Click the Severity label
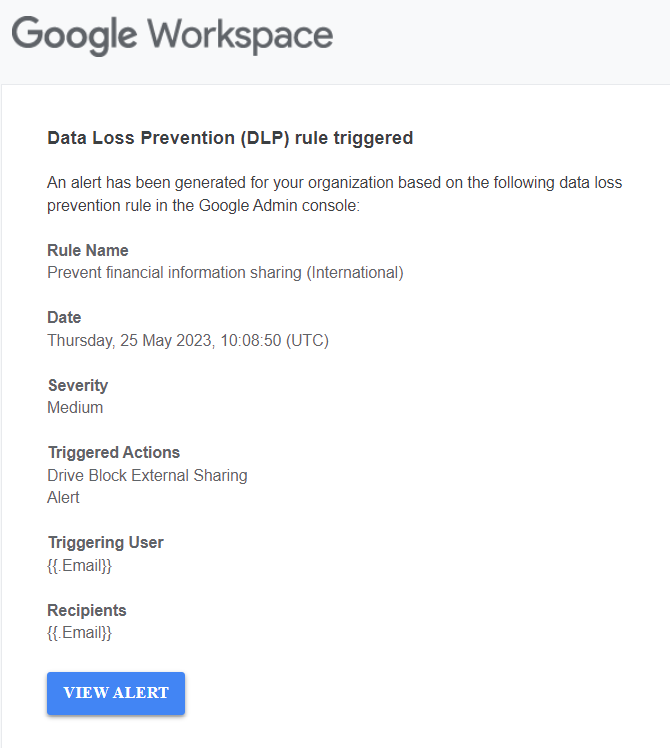Screen dimensions: 670x748 point(78,385)
